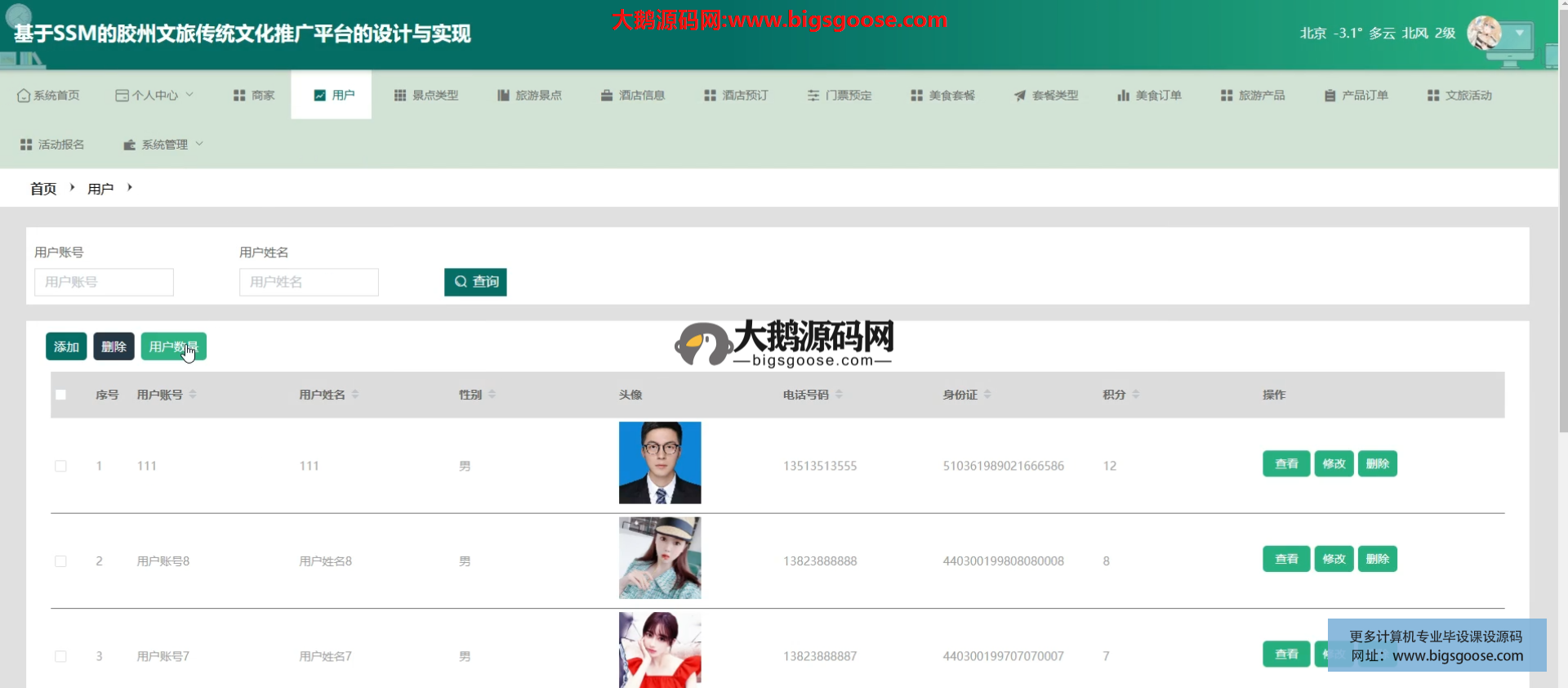Click the paper plane icon for 套餐类型
This screenshot has width=1568, height=688.
[x=1020, y=96]
